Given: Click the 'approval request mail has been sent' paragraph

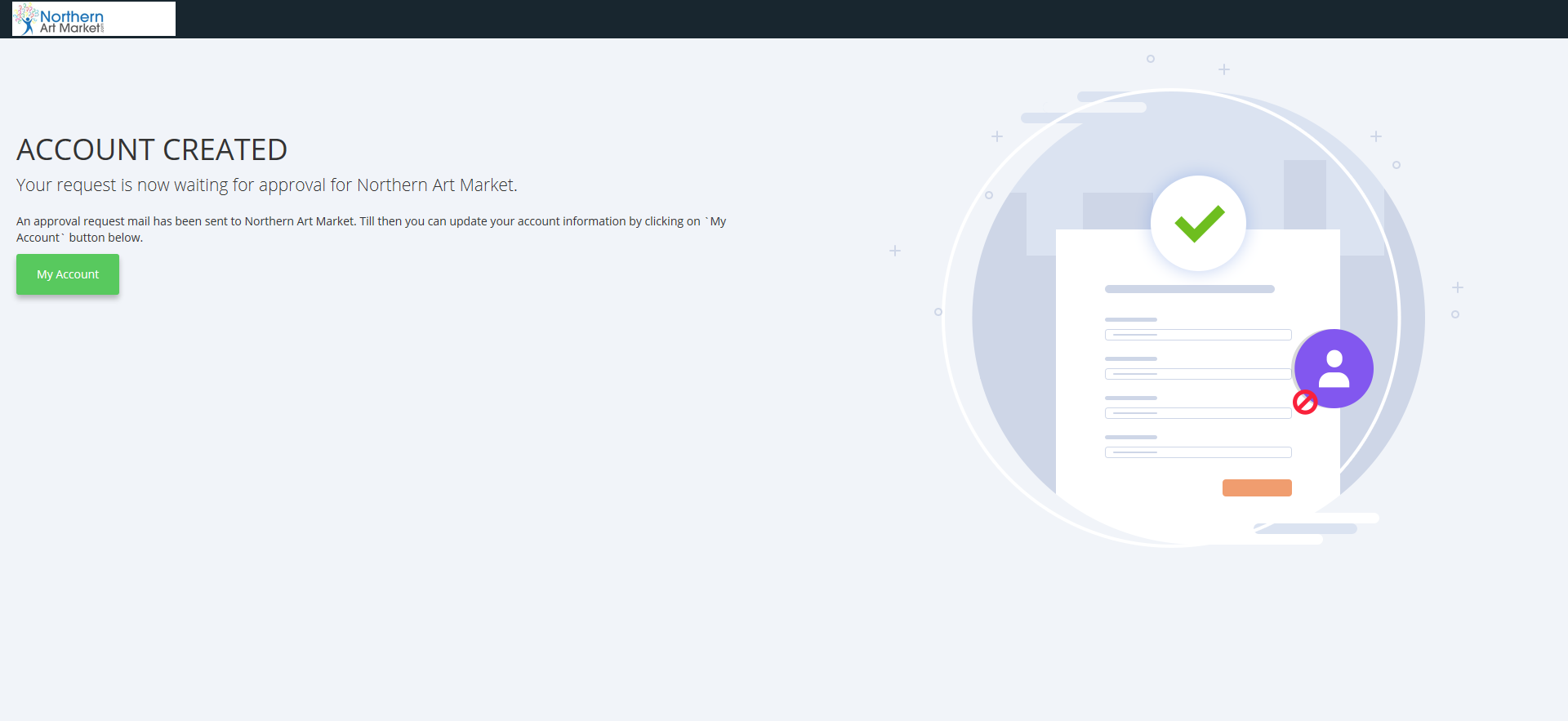Looking at the screenshot, I should [372, 229].
